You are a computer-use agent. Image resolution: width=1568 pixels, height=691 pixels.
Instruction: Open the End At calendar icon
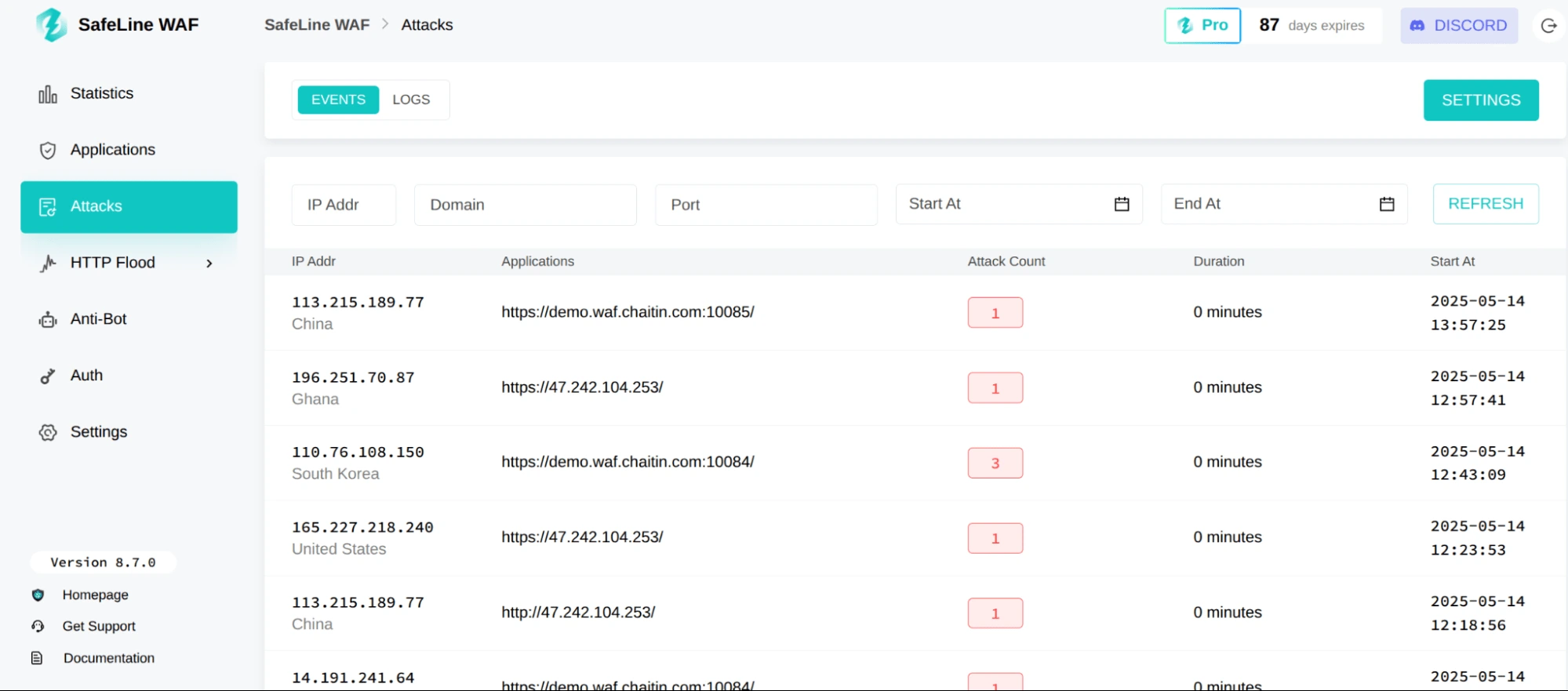(1387, 204)
